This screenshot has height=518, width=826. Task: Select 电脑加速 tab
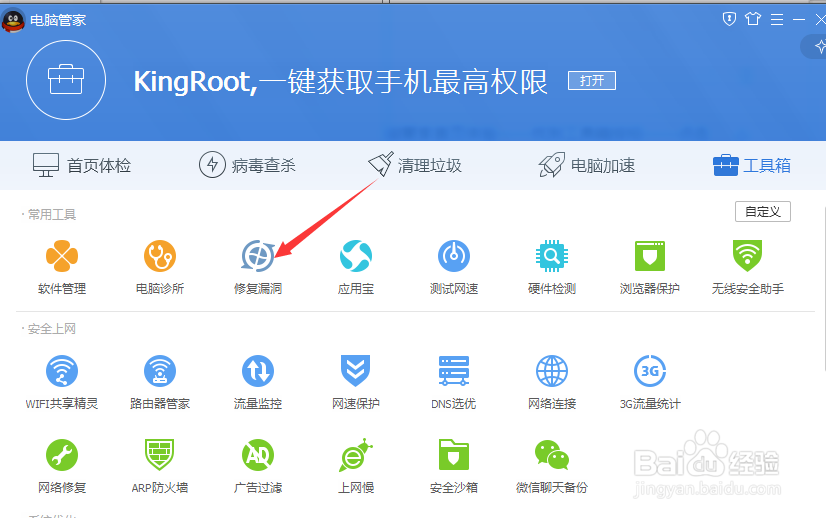click(587, 165)
